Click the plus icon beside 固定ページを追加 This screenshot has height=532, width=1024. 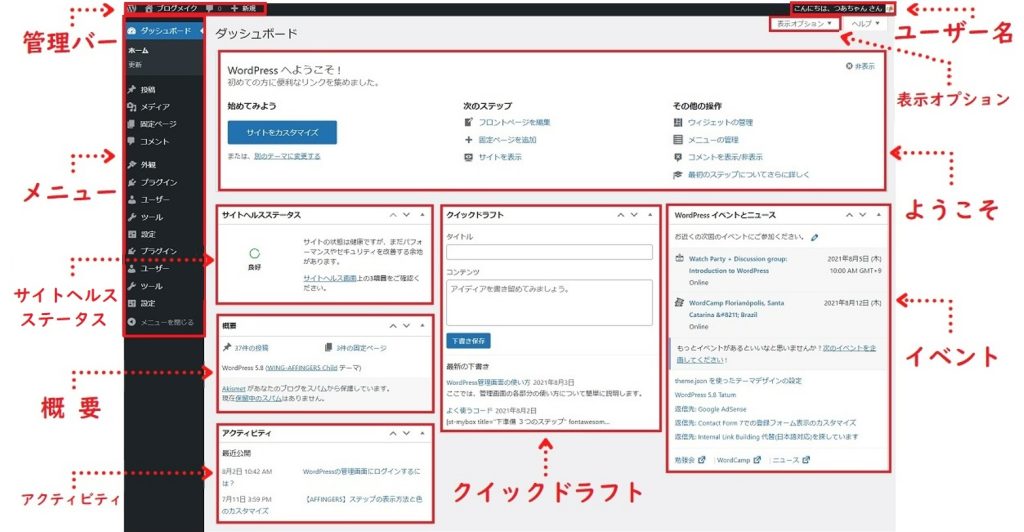468,140
